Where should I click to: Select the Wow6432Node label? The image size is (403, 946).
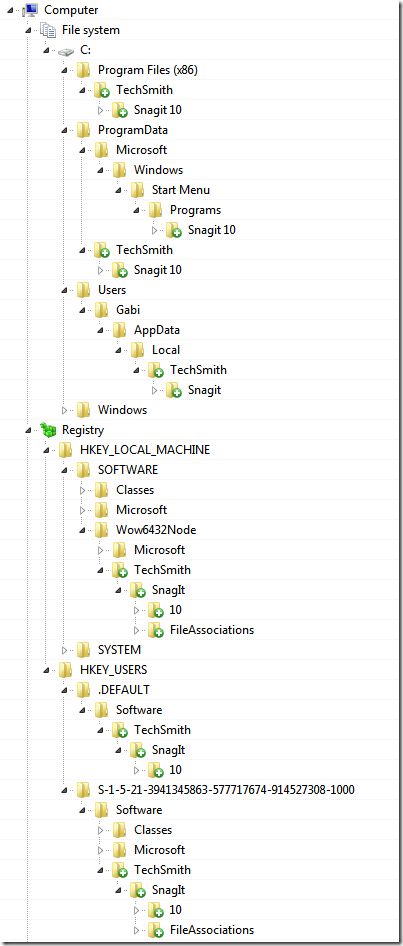(156, 530)
